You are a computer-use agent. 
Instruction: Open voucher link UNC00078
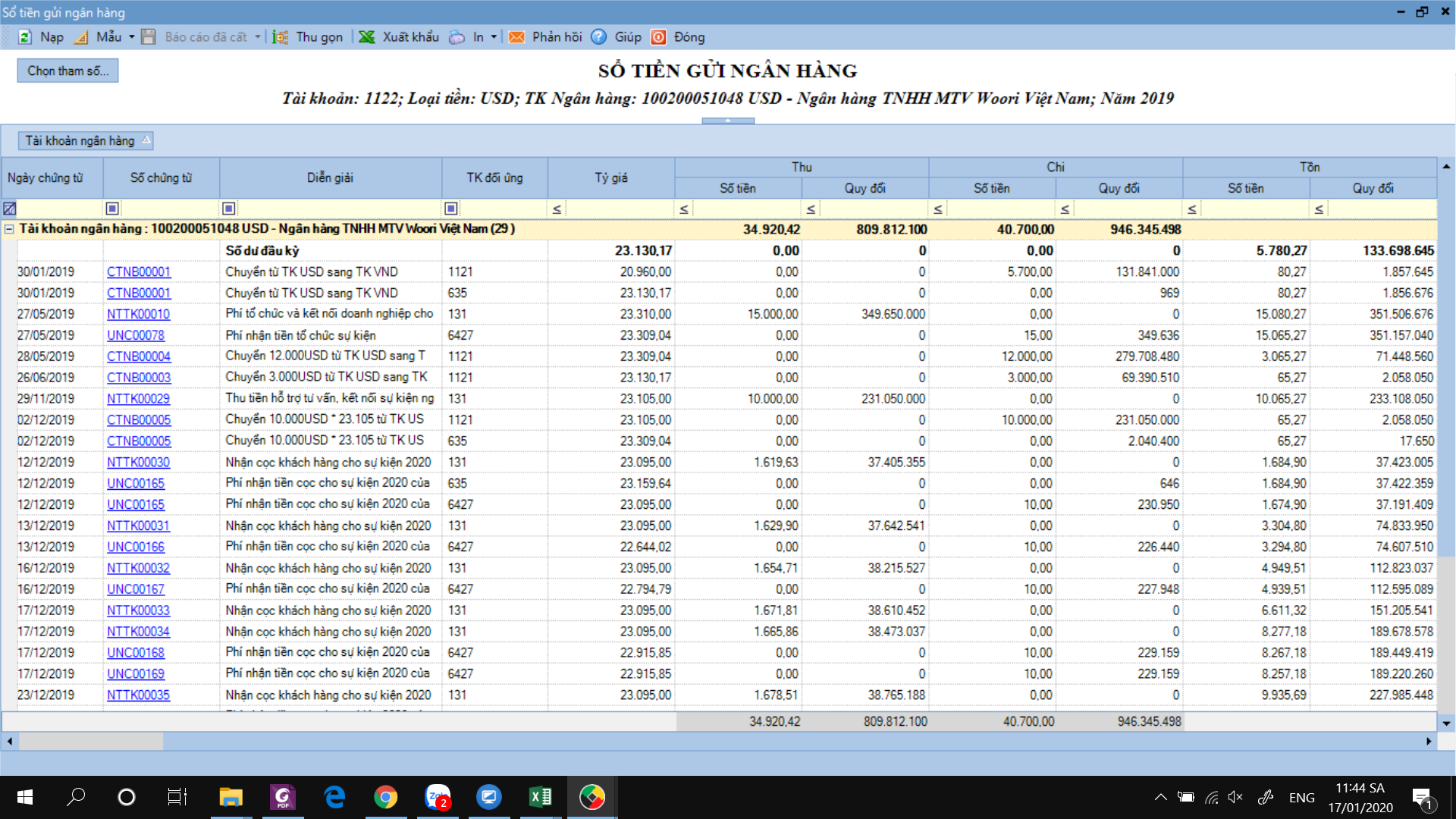pyautogui.click(x=136, y=335)
